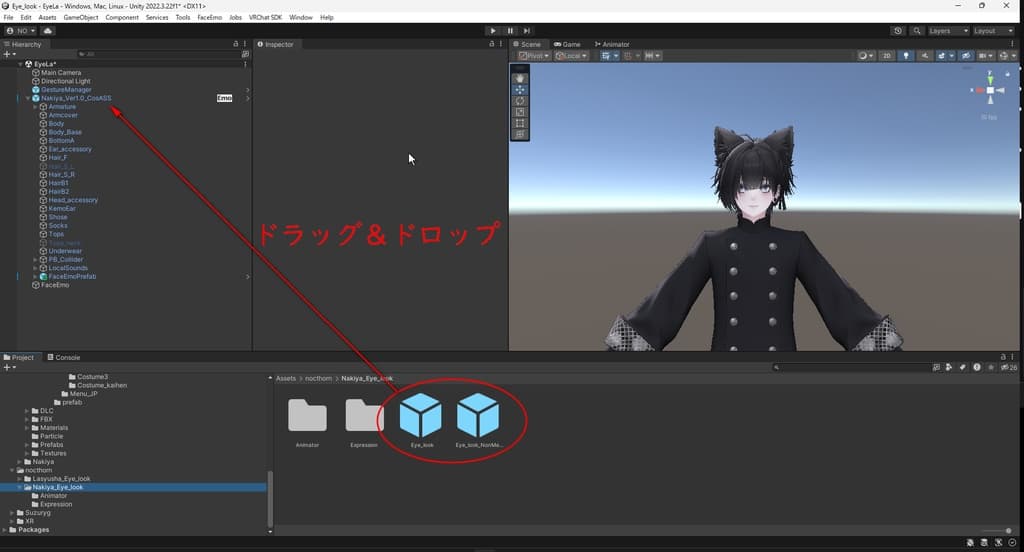
Task: Open the Pivot handle position dropdown
Action: [x=534, y=56]
